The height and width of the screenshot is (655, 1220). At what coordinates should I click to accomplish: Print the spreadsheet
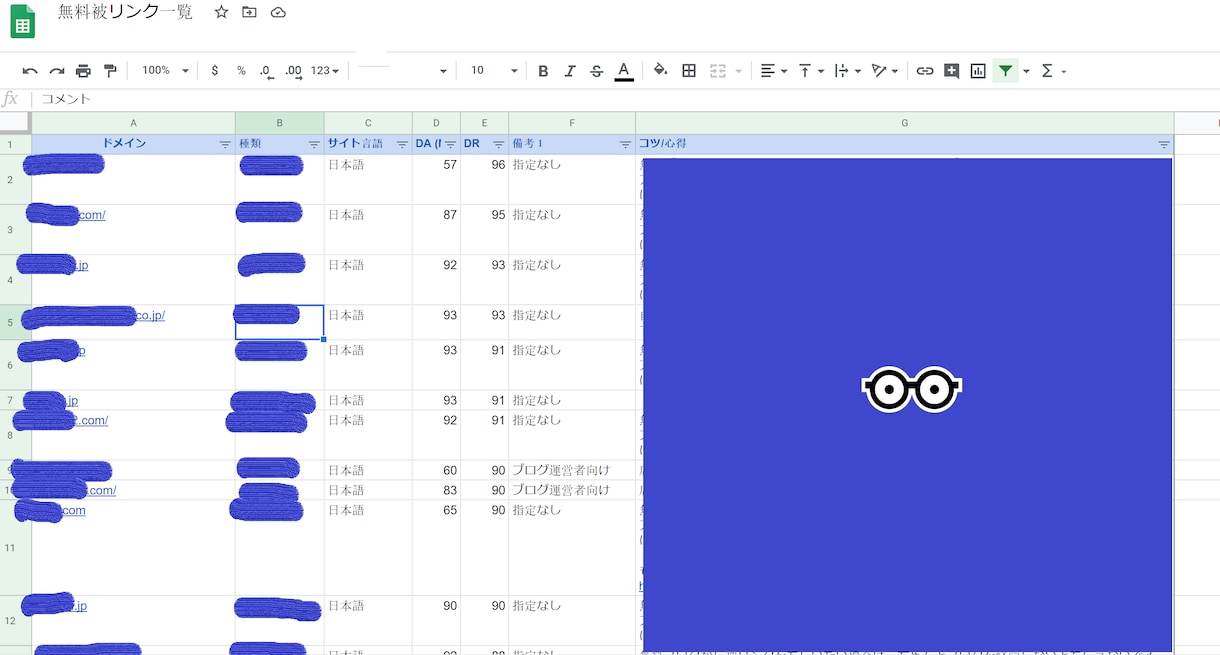[x=84, y=71]
